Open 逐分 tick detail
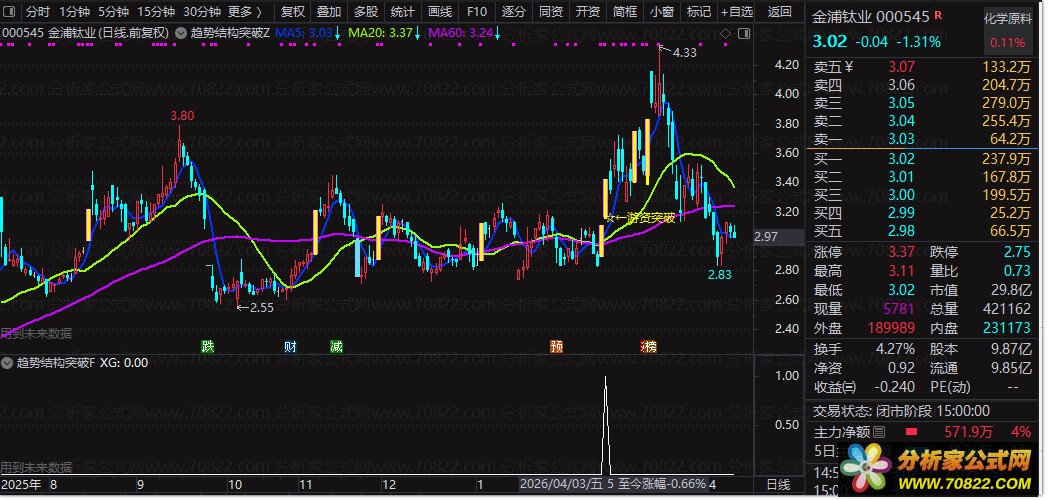 coord(513,11)
